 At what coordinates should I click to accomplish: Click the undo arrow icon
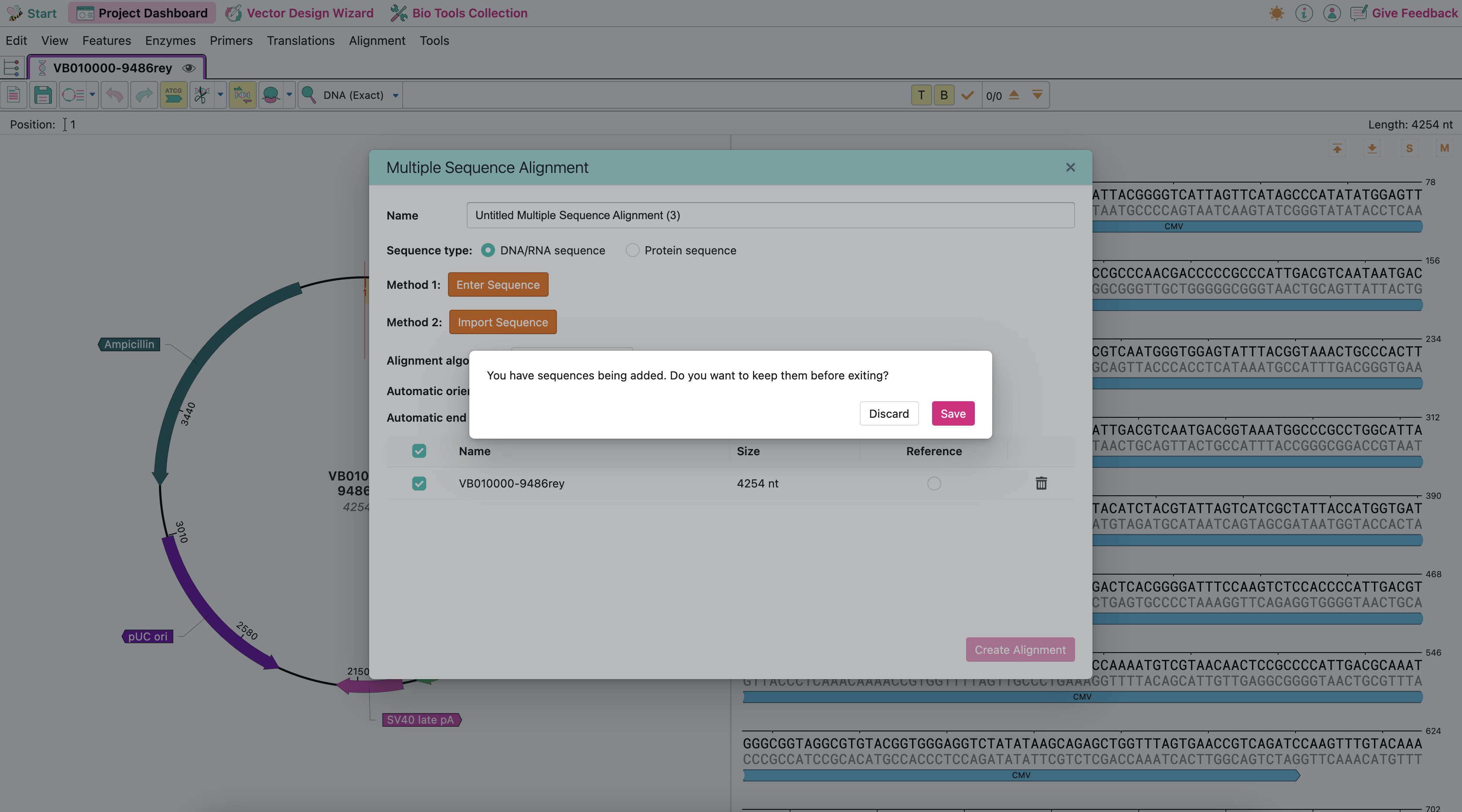click(115, 95)
